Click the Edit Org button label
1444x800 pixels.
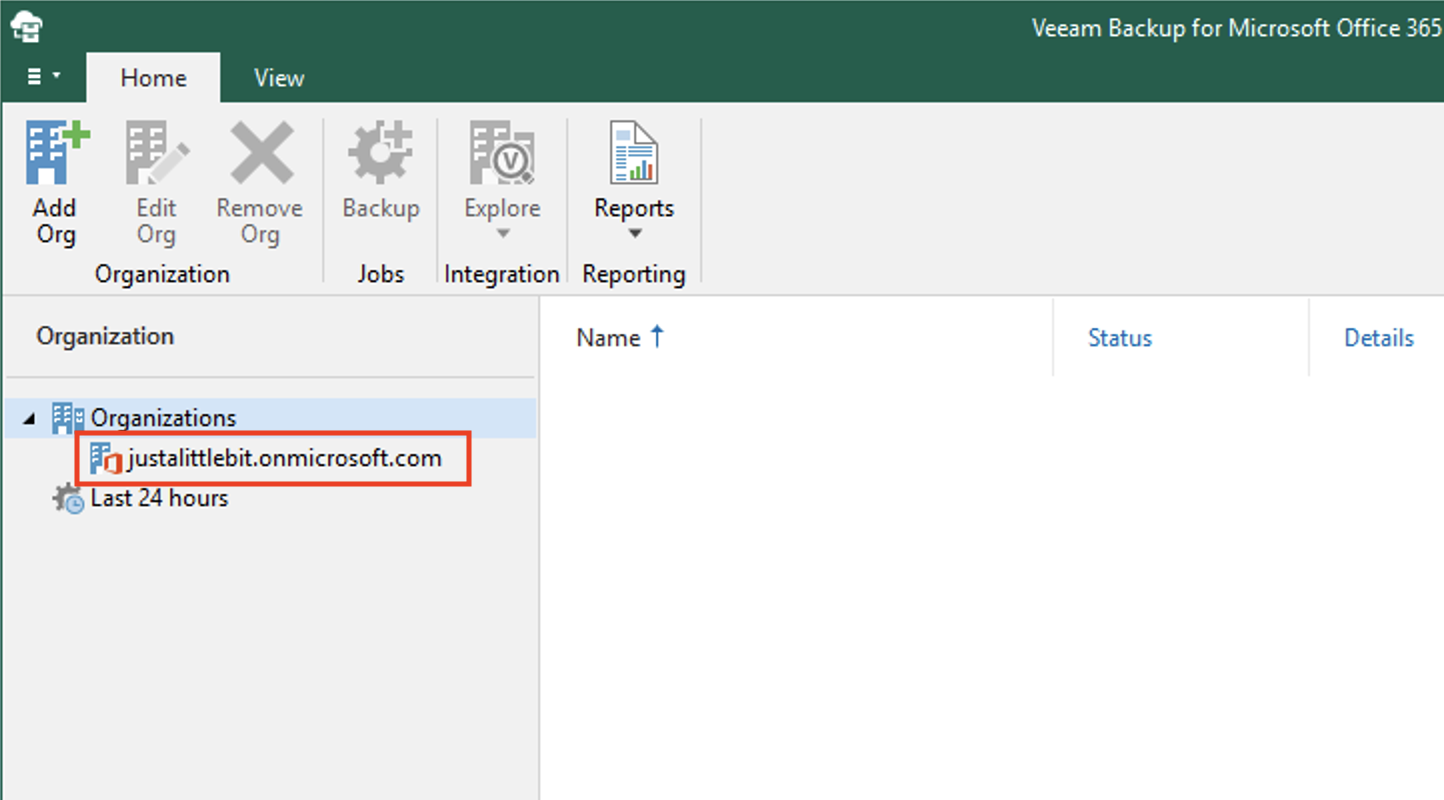[156, 221]
